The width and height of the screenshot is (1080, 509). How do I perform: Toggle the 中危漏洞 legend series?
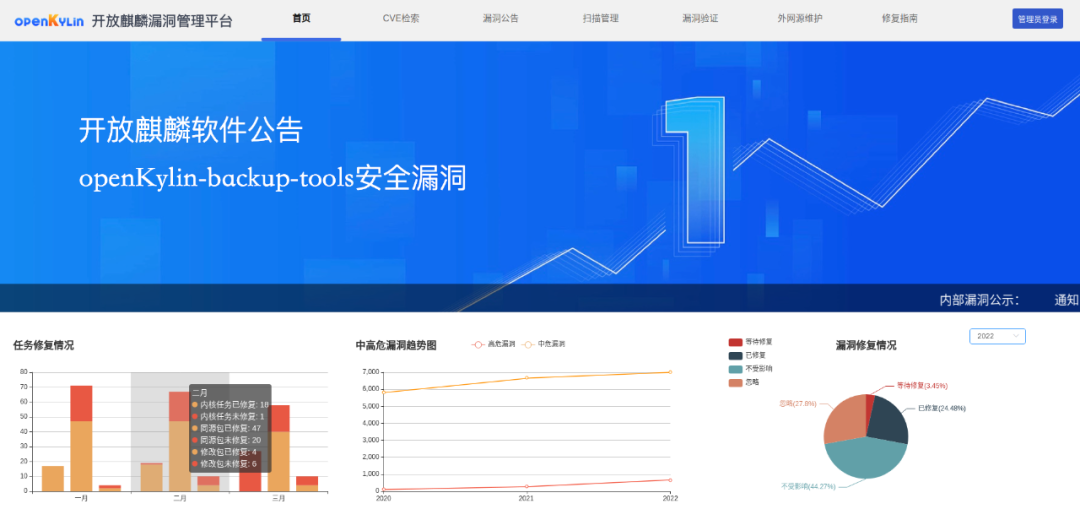[x=544, y=344]
